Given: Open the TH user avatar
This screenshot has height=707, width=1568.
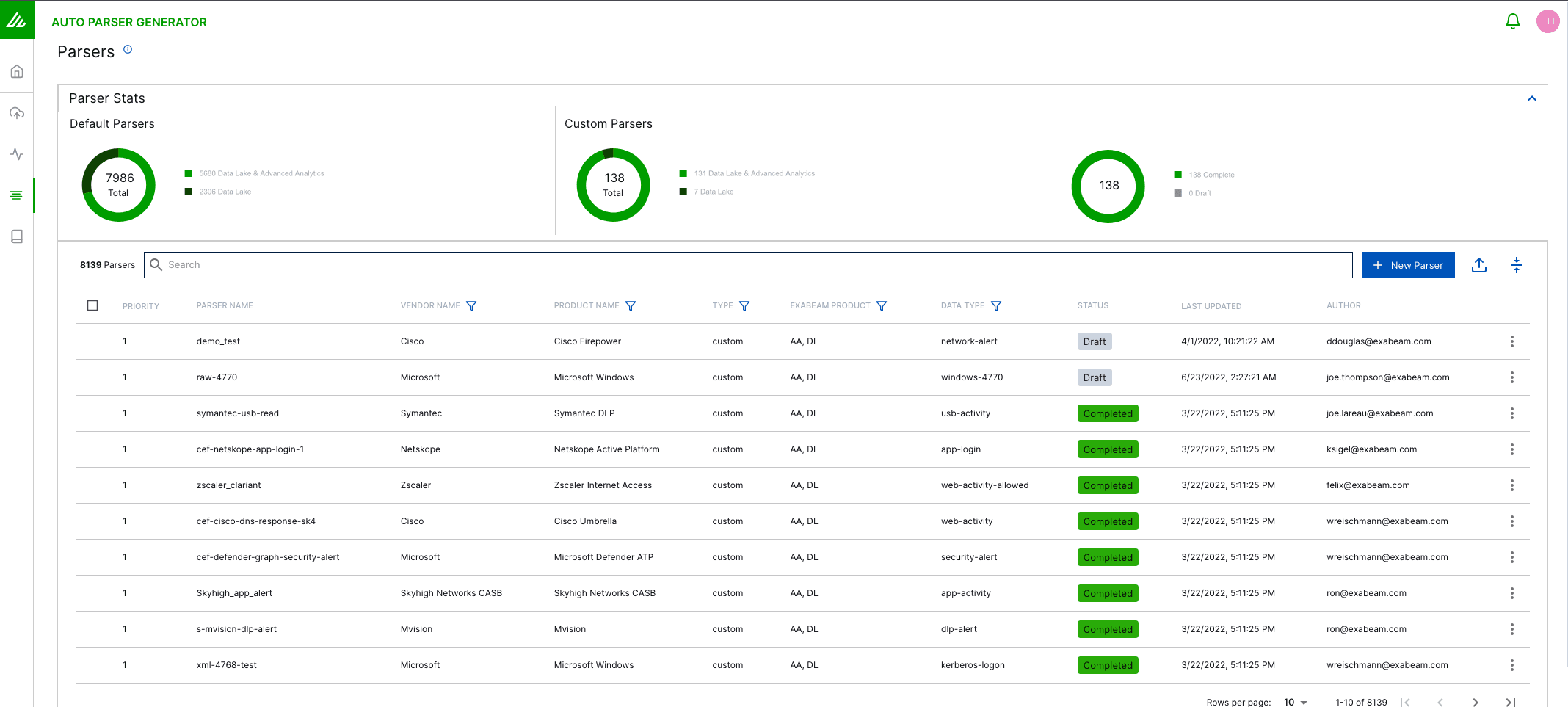Looking at the screenshot, I should click(x=1547, y=21).
